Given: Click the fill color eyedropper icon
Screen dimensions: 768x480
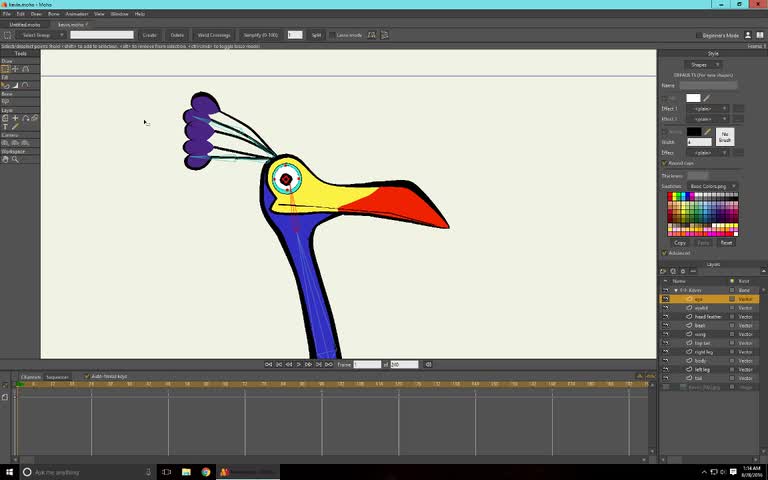Looking at the screenshot, I should click(707, 98).
